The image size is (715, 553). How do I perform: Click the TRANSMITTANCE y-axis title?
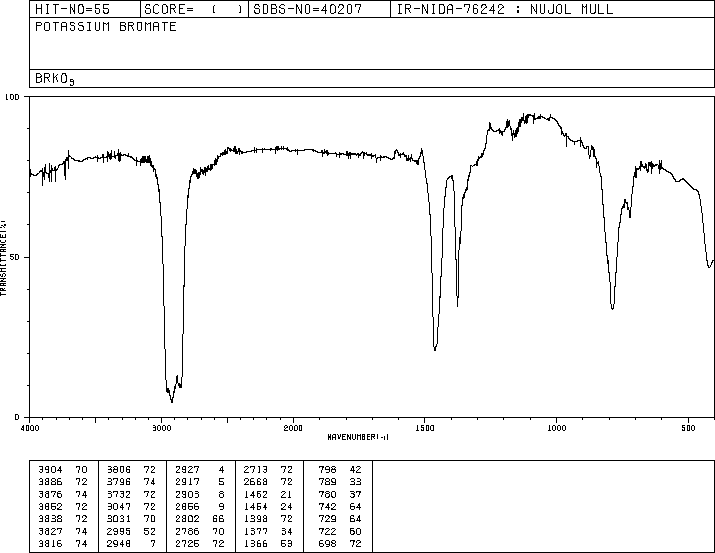point(3,258)
